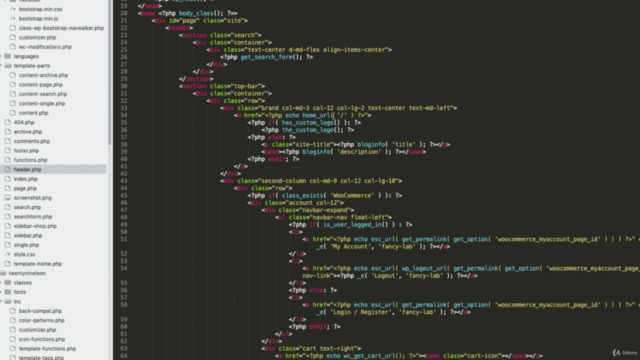Open searchform.php file
Image resolution: width=640 pixels, height=360 pixels.
33,216
